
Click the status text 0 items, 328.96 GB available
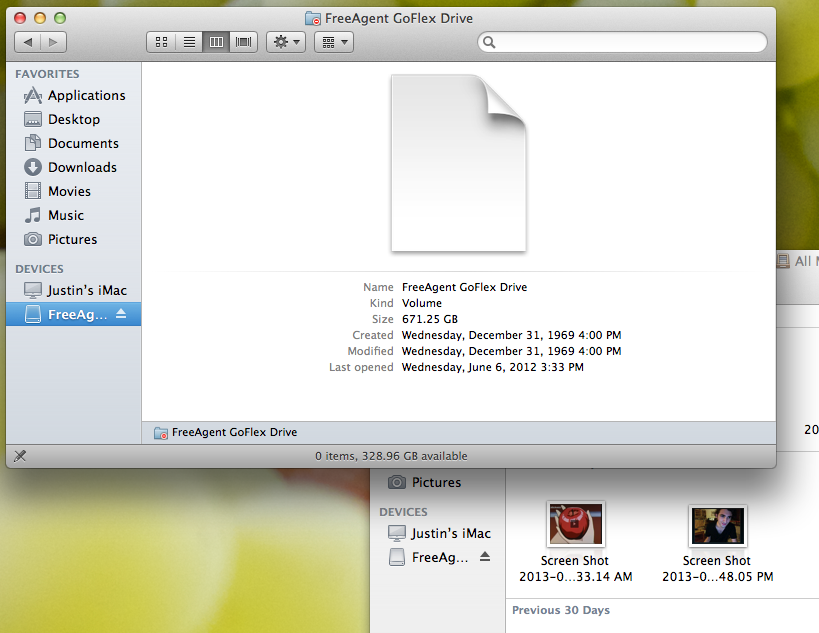(391, 456)
